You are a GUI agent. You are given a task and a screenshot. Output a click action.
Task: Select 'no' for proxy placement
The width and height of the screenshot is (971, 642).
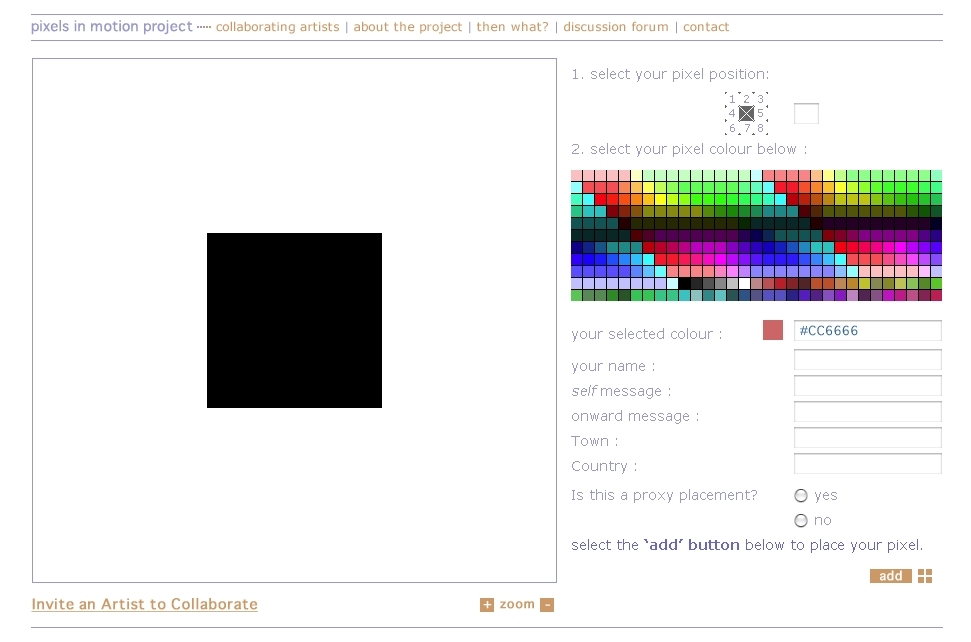tap(801, 521)
